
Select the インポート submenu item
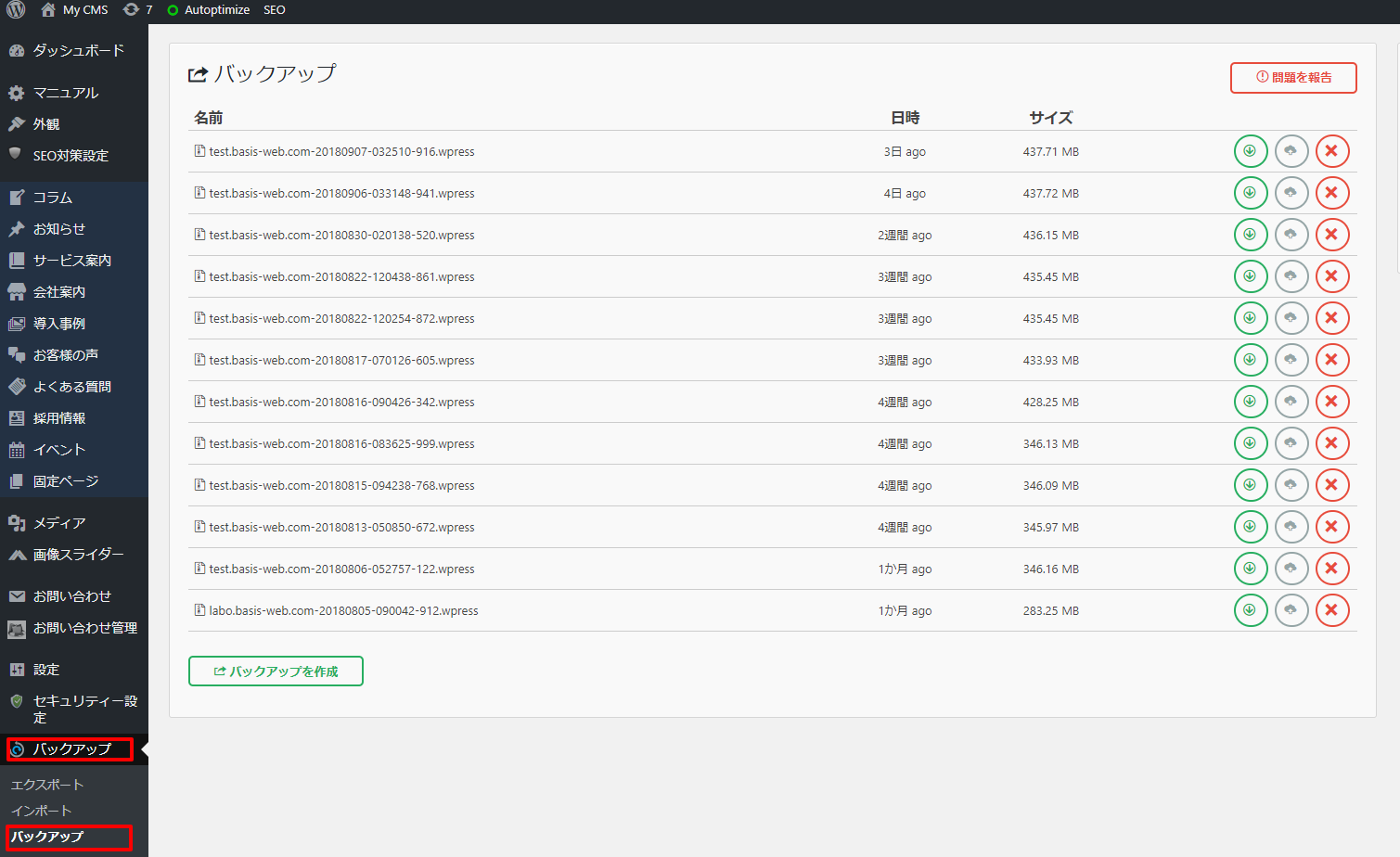click(x=41, y=811)
